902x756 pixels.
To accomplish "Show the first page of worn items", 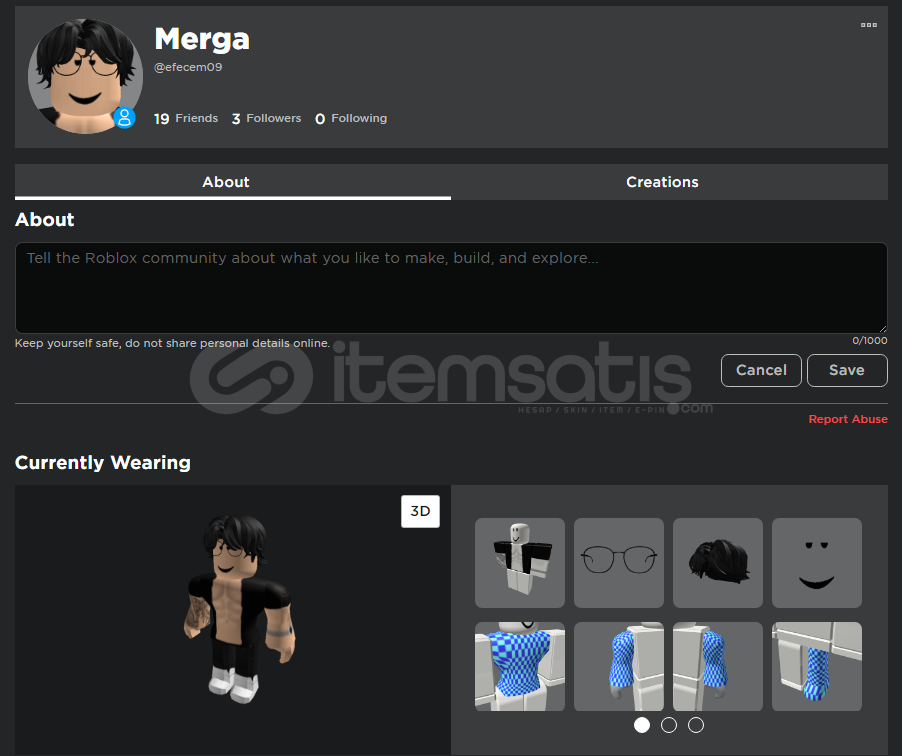I will point(642,725).
